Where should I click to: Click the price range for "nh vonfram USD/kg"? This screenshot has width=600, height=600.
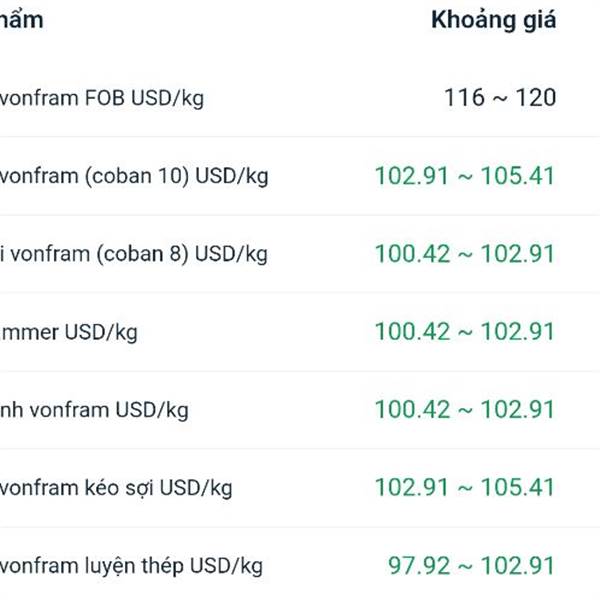[464, 410]
